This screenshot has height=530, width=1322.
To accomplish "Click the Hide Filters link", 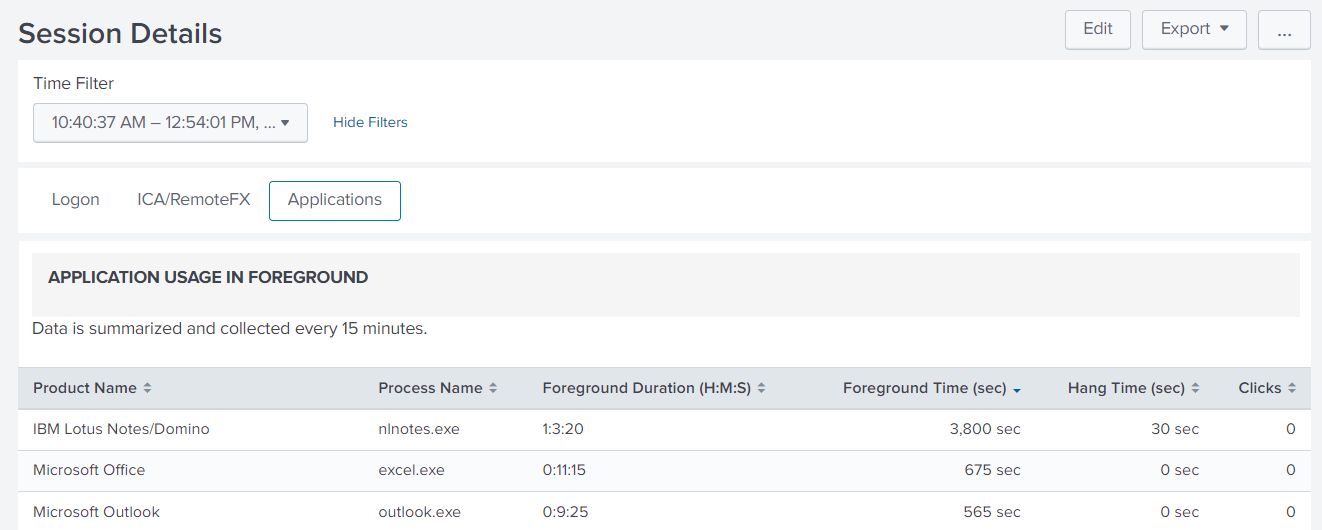I will point(370,122).
